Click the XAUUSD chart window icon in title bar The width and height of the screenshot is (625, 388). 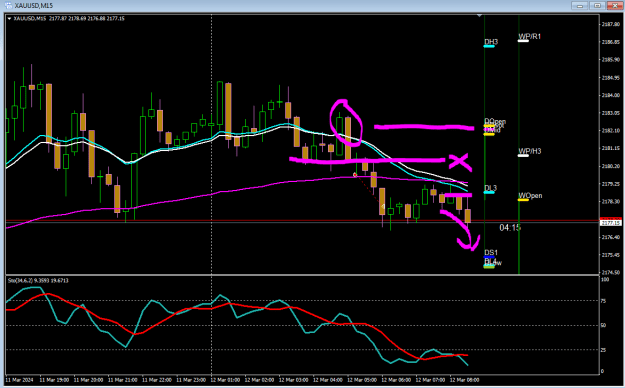8,6
